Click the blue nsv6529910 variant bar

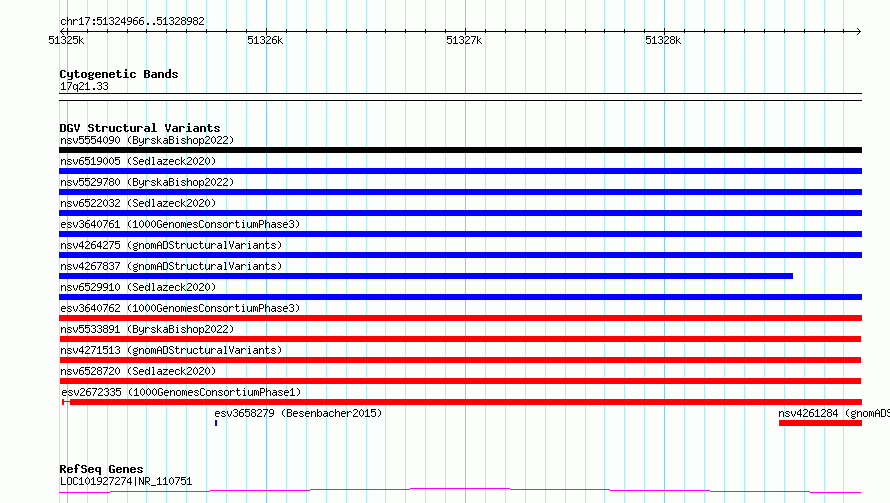(460, 297)
